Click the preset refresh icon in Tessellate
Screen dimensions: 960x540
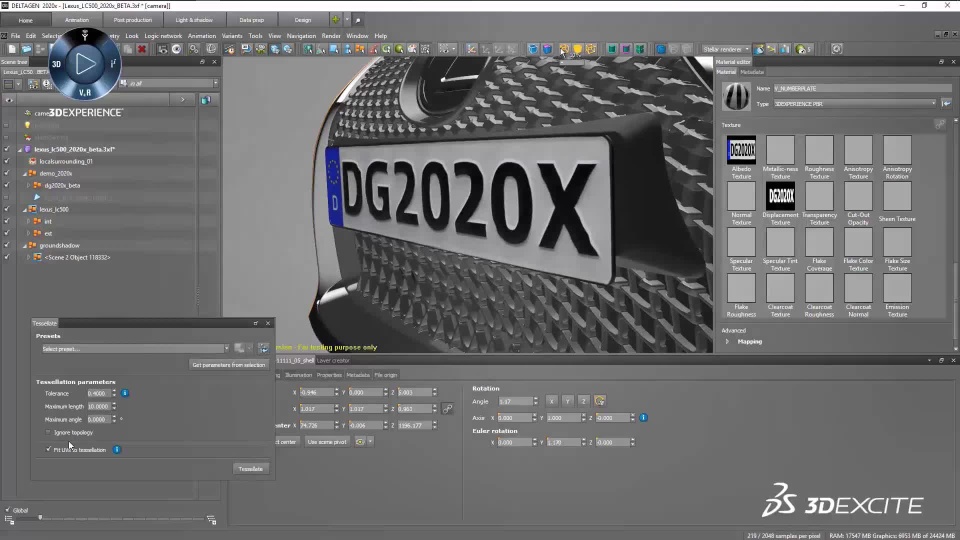(x=263, y=348)
